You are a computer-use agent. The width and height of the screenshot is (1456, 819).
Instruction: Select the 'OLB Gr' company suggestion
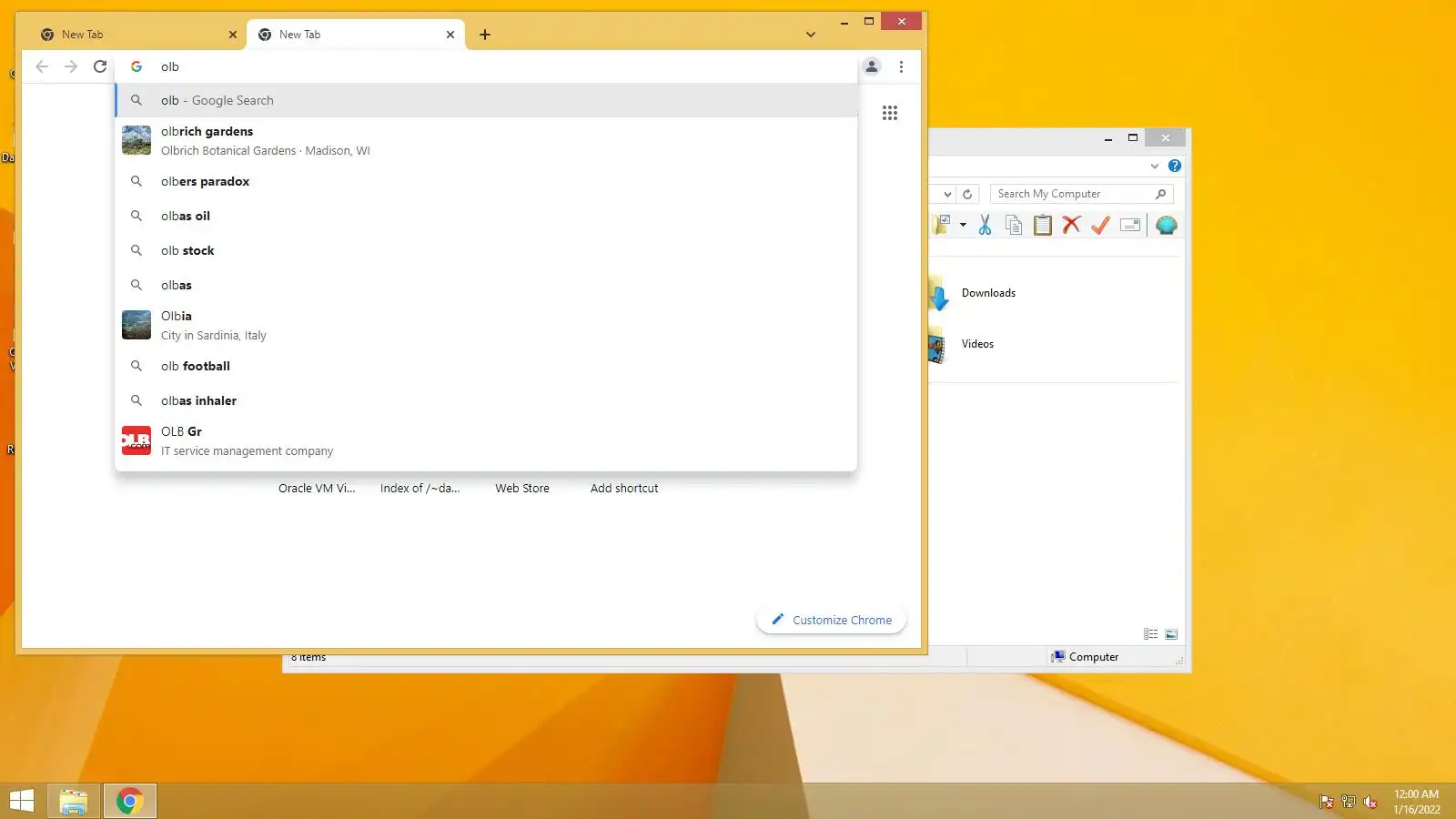pos(487,440)
